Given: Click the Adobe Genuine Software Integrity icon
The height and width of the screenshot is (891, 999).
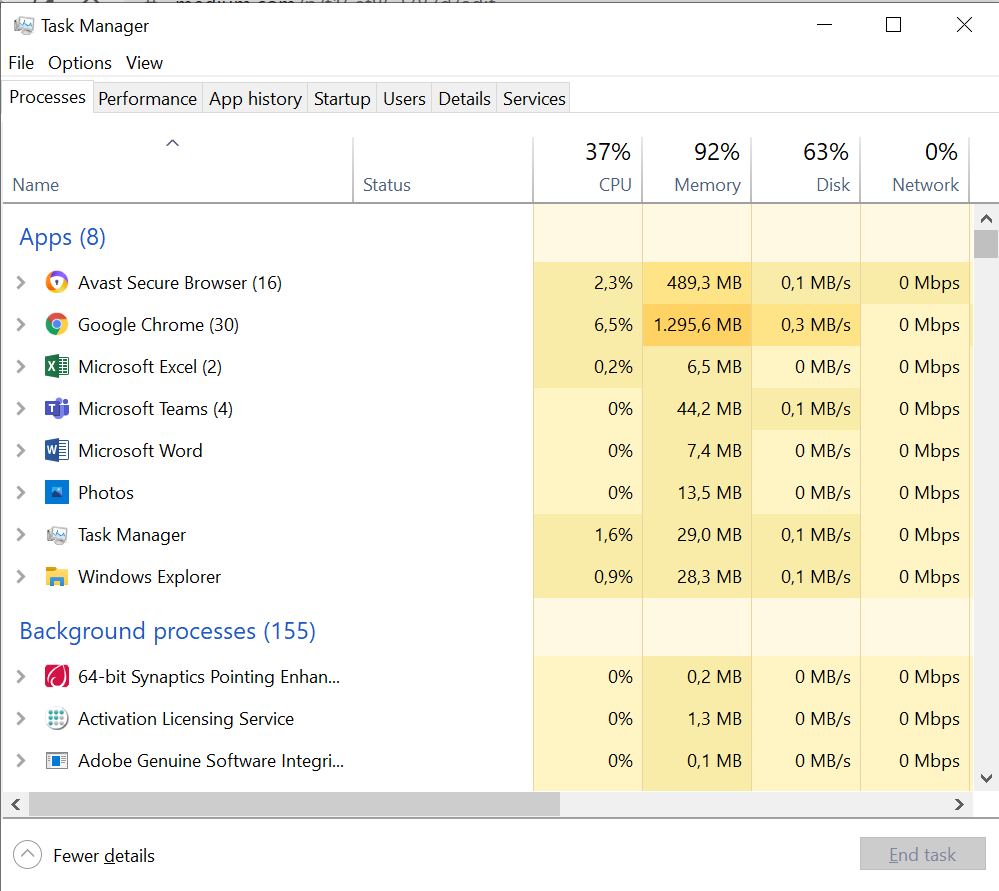Looking at the screenshot, I should (x=57, y=760).
